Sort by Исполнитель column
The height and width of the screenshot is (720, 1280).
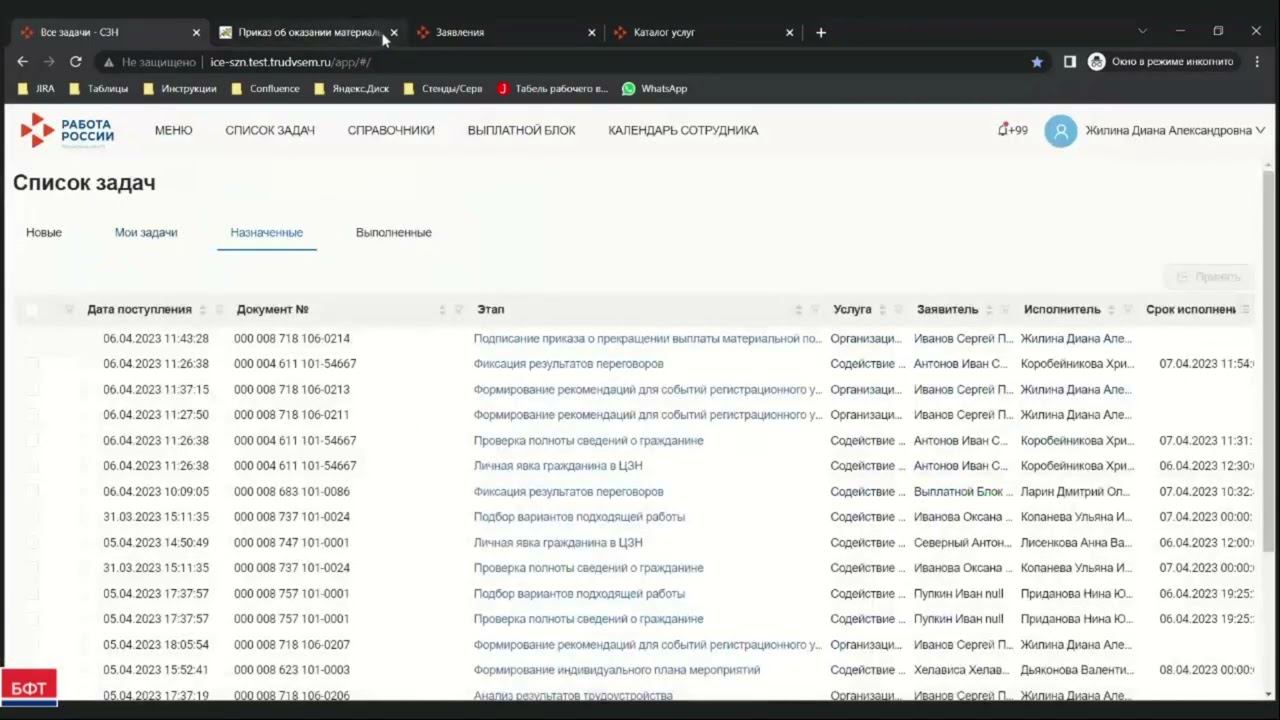pyautogui.click(x=1111, y=310)
